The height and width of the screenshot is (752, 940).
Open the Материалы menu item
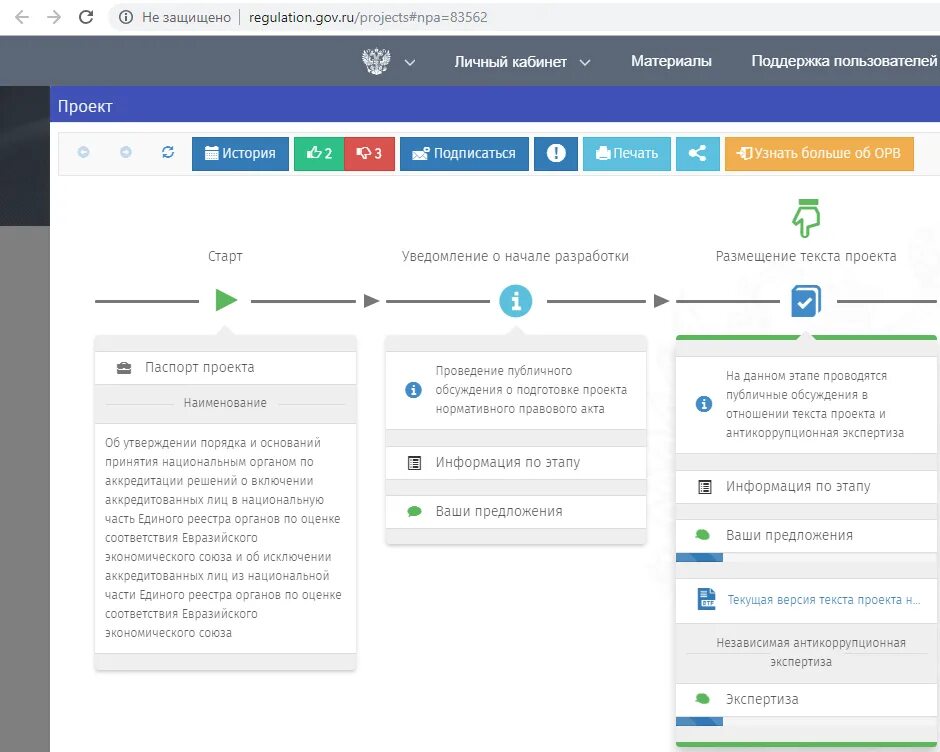click(x=671, y=61)
